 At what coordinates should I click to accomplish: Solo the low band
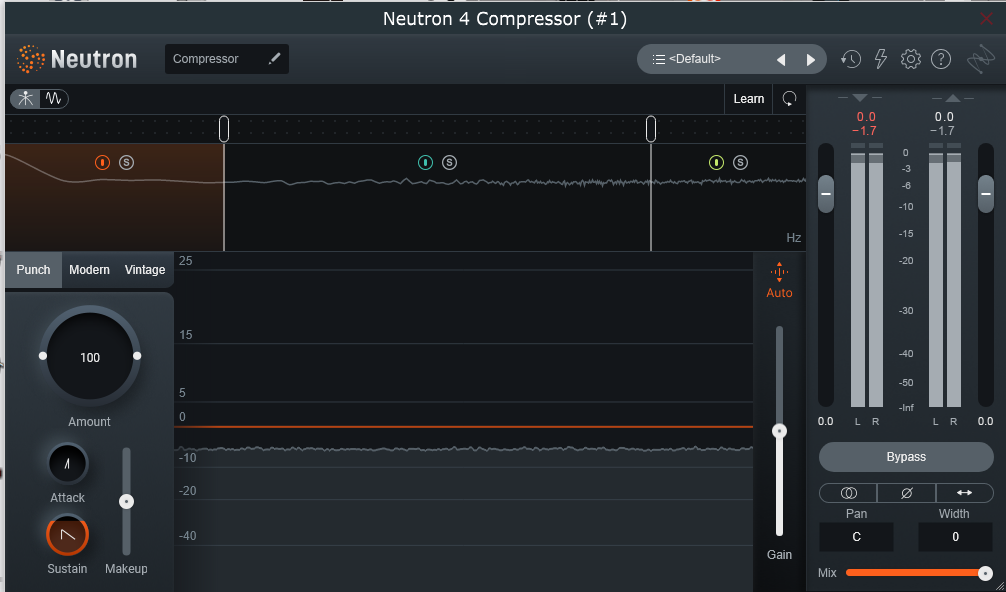(x=126, y=162)
